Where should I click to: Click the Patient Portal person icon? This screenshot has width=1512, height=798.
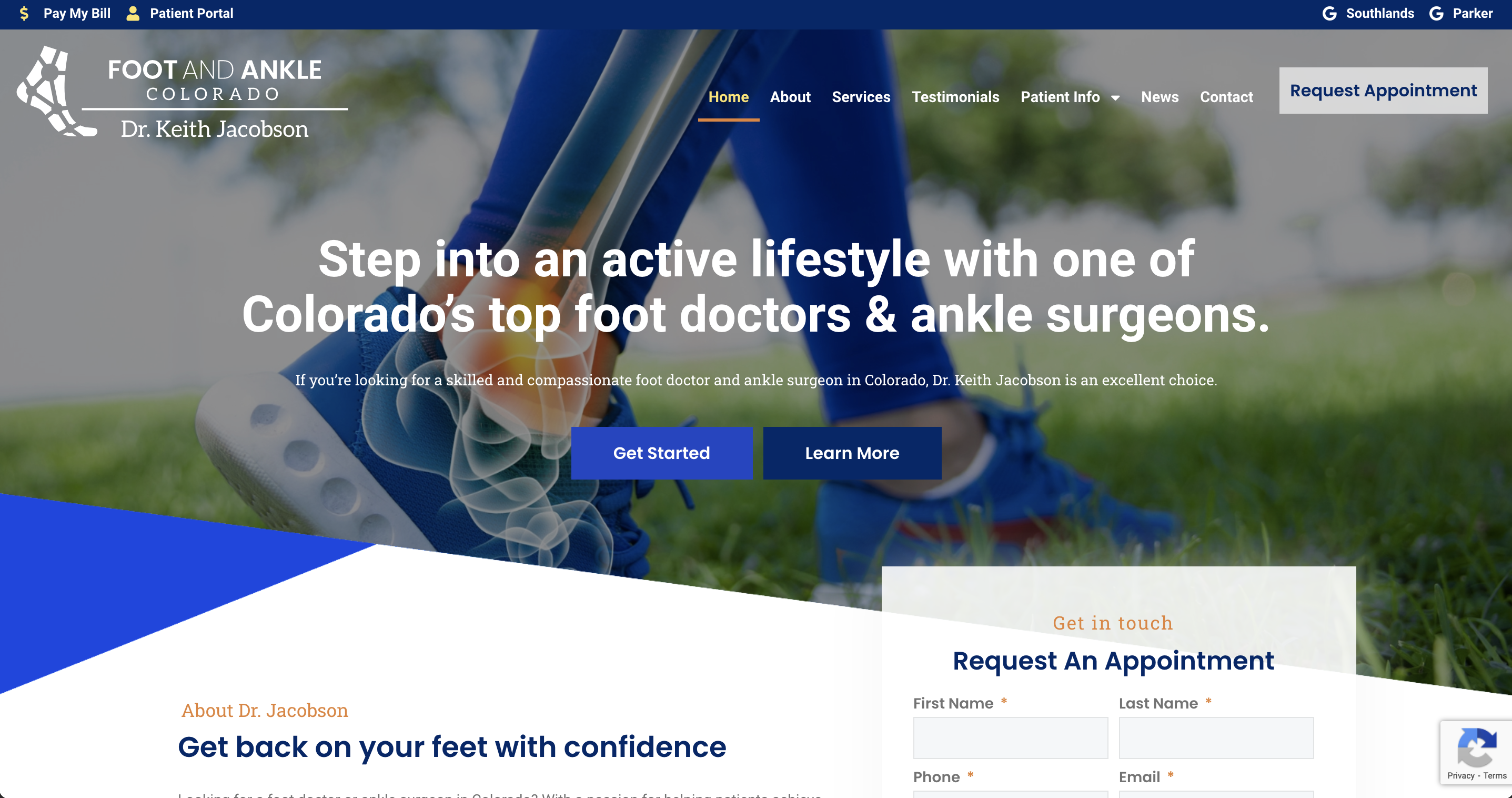(x=133, y=14)
